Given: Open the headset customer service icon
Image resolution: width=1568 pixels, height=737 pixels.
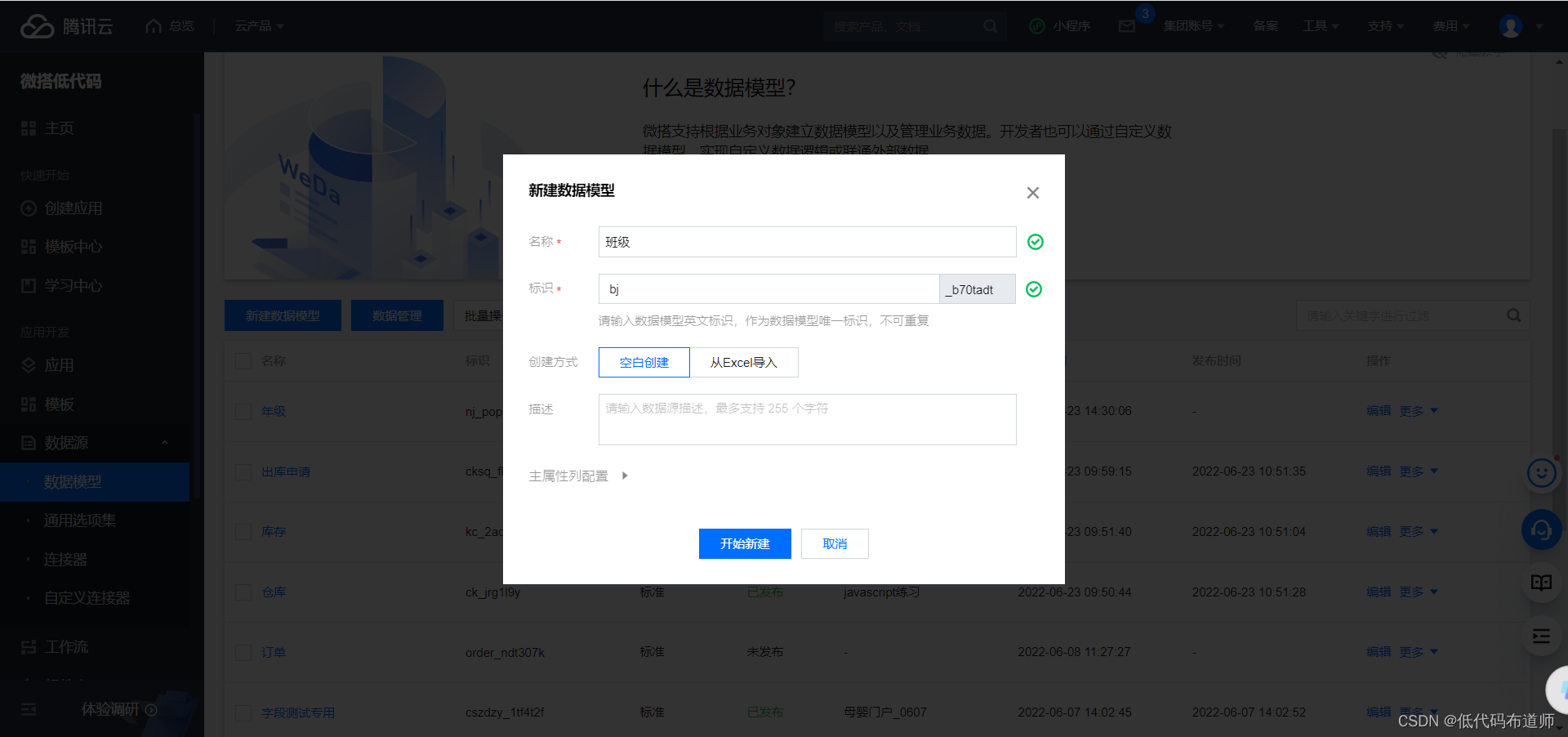Looking at the screenshot, I should 1542,531.
